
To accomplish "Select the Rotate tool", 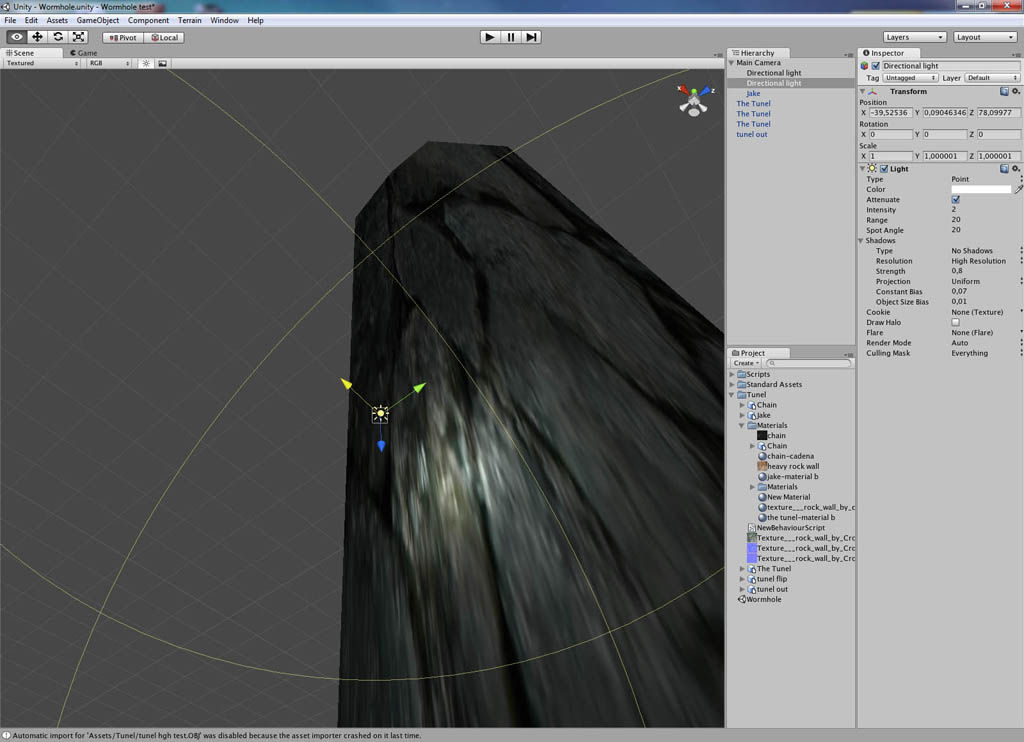I will 59,36.
